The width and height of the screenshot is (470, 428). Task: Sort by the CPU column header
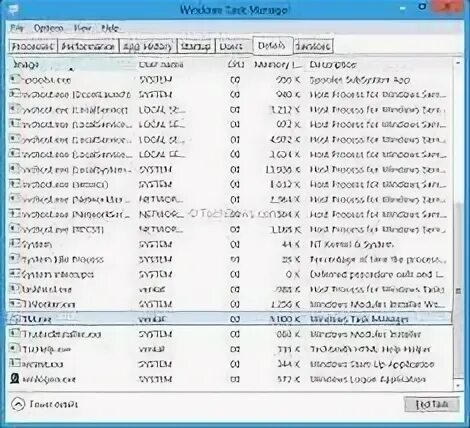tap(236, 64)
